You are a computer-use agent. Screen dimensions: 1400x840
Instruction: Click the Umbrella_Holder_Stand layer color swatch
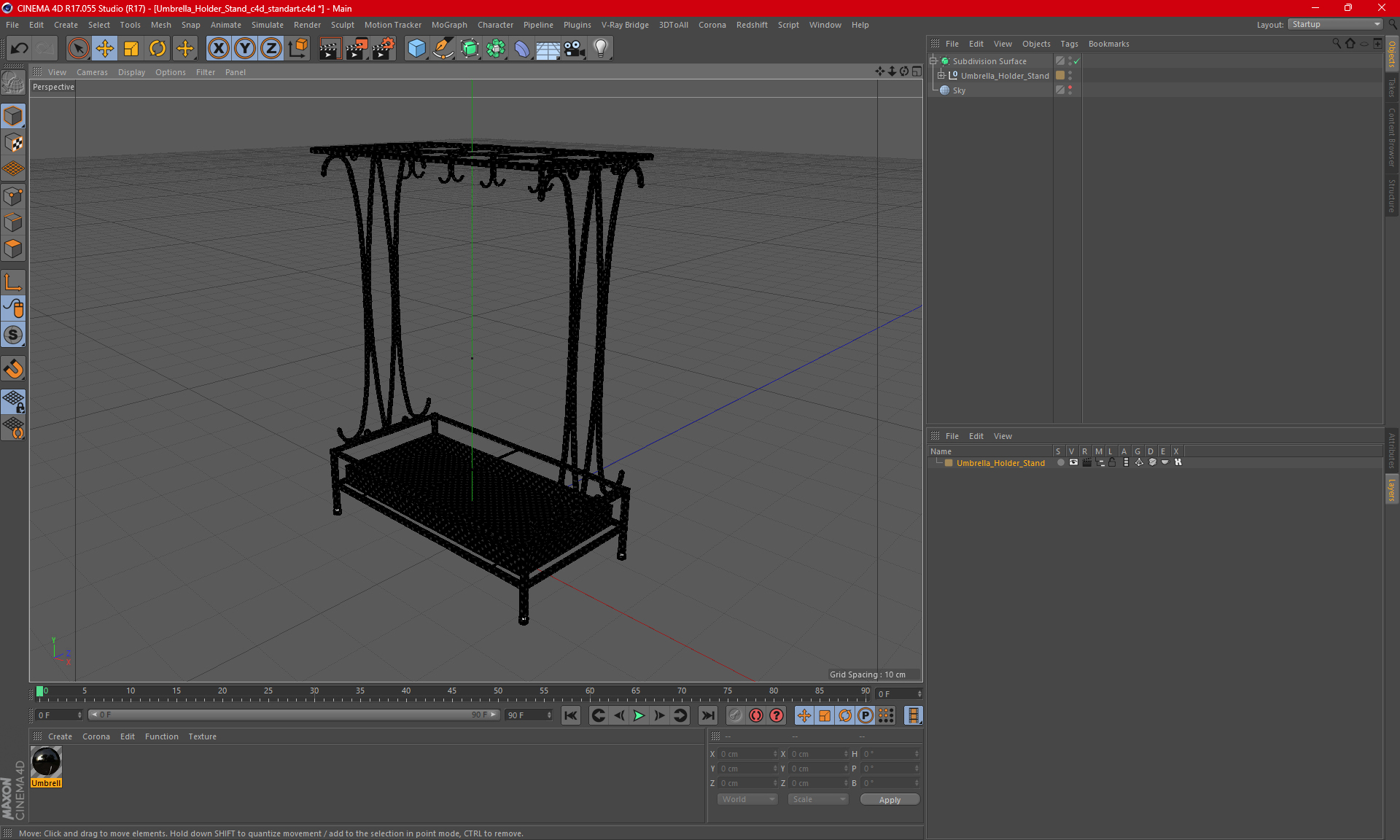pos(949,463)
